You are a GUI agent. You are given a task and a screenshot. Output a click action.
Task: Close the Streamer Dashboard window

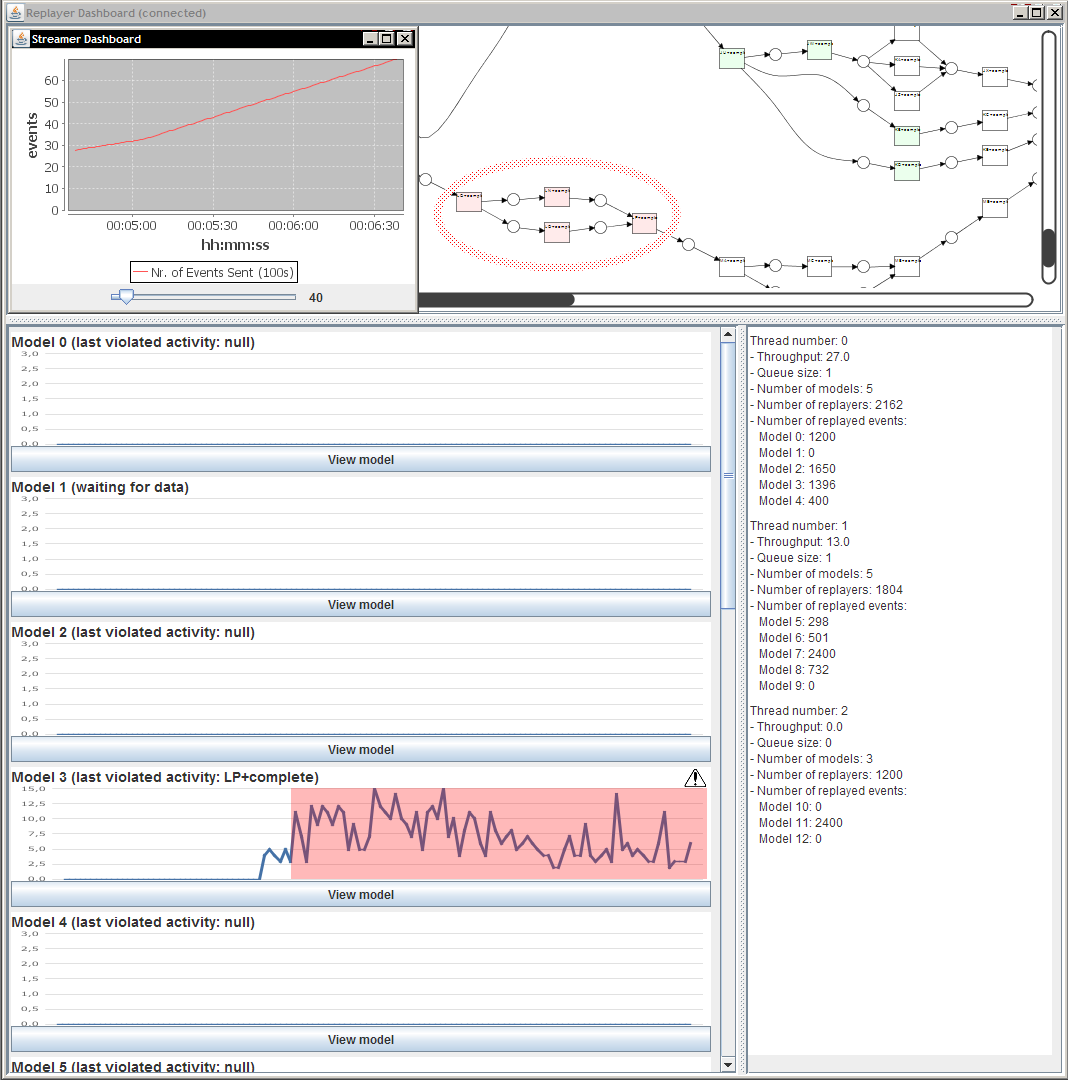(405, 39)
